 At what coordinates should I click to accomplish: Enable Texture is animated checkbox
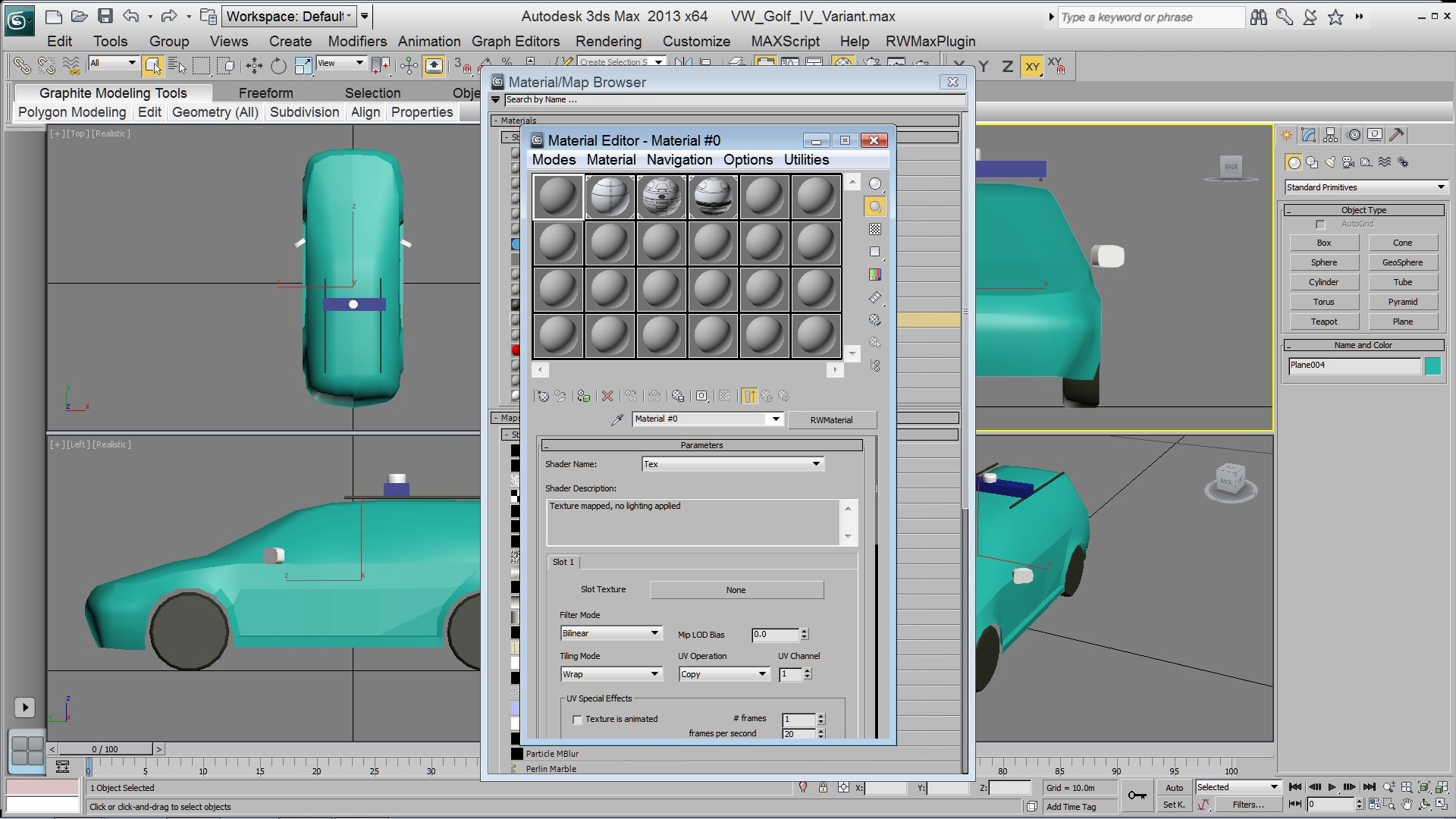coord(578,719)
